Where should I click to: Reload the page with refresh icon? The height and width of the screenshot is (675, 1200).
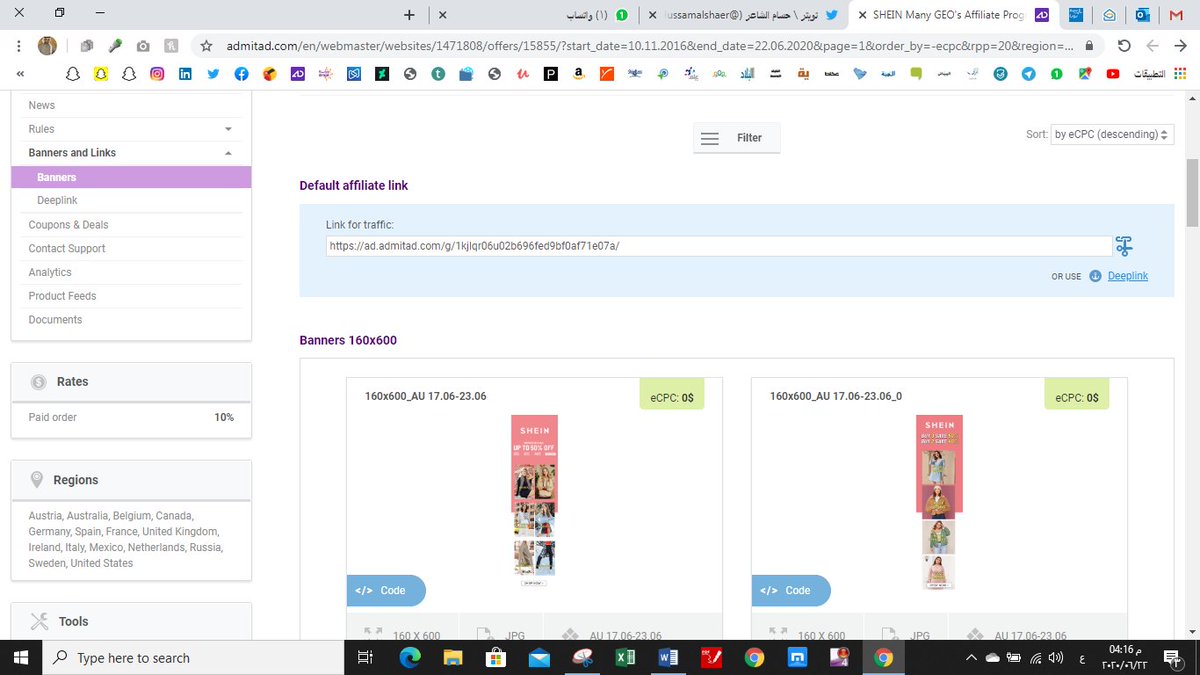1124,46
